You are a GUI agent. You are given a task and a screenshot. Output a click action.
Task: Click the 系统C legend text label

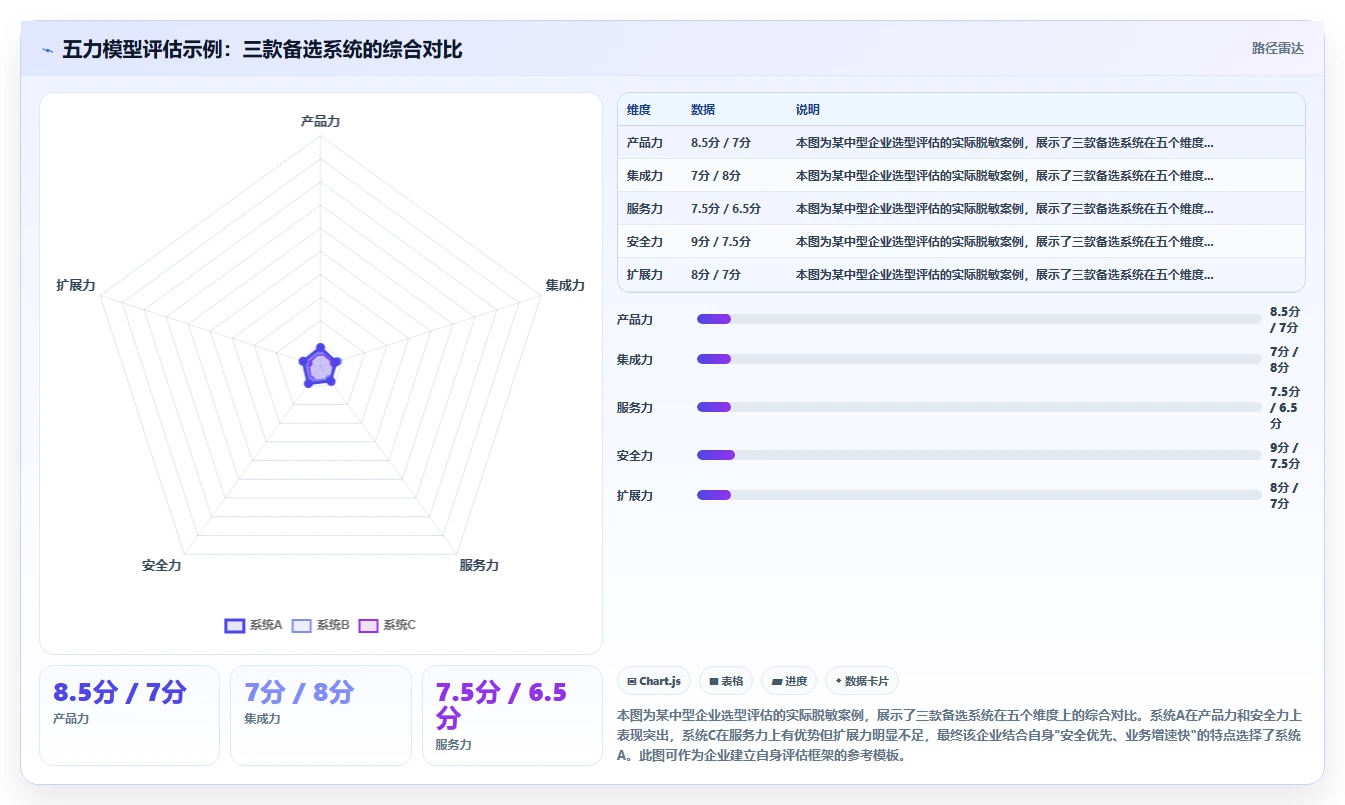(400, 625)
